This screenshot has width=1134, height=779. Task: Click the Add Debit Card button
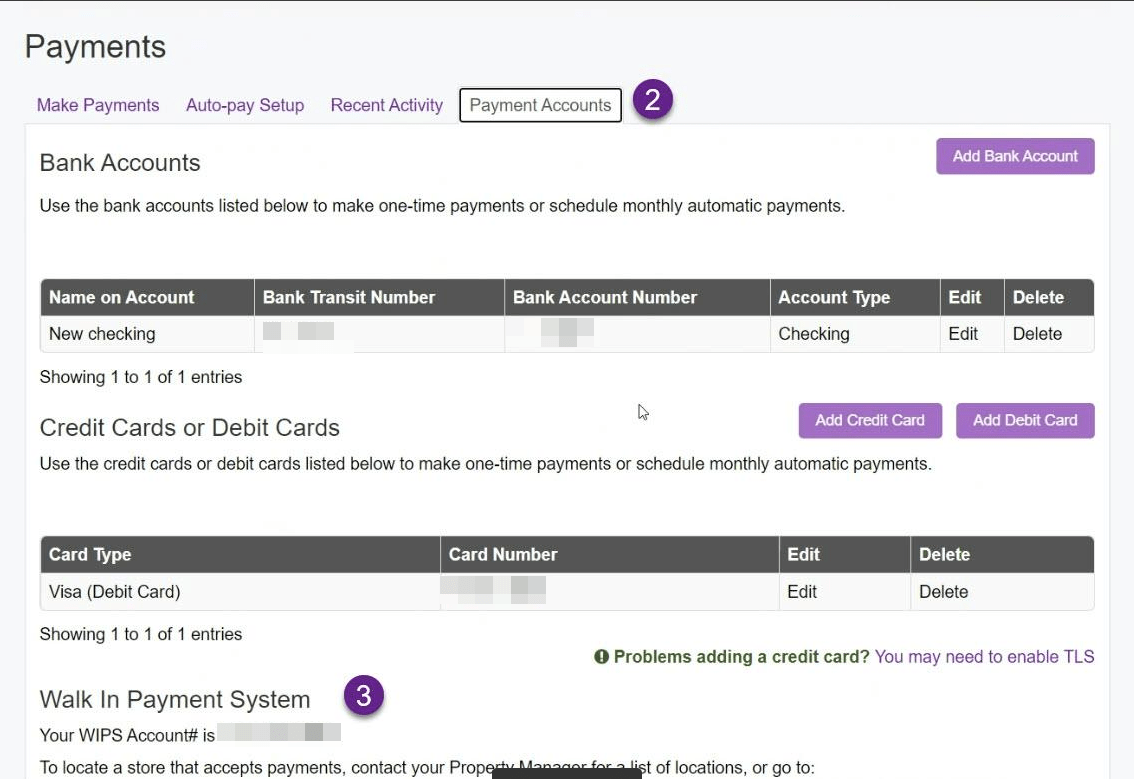coord(1025,420)
